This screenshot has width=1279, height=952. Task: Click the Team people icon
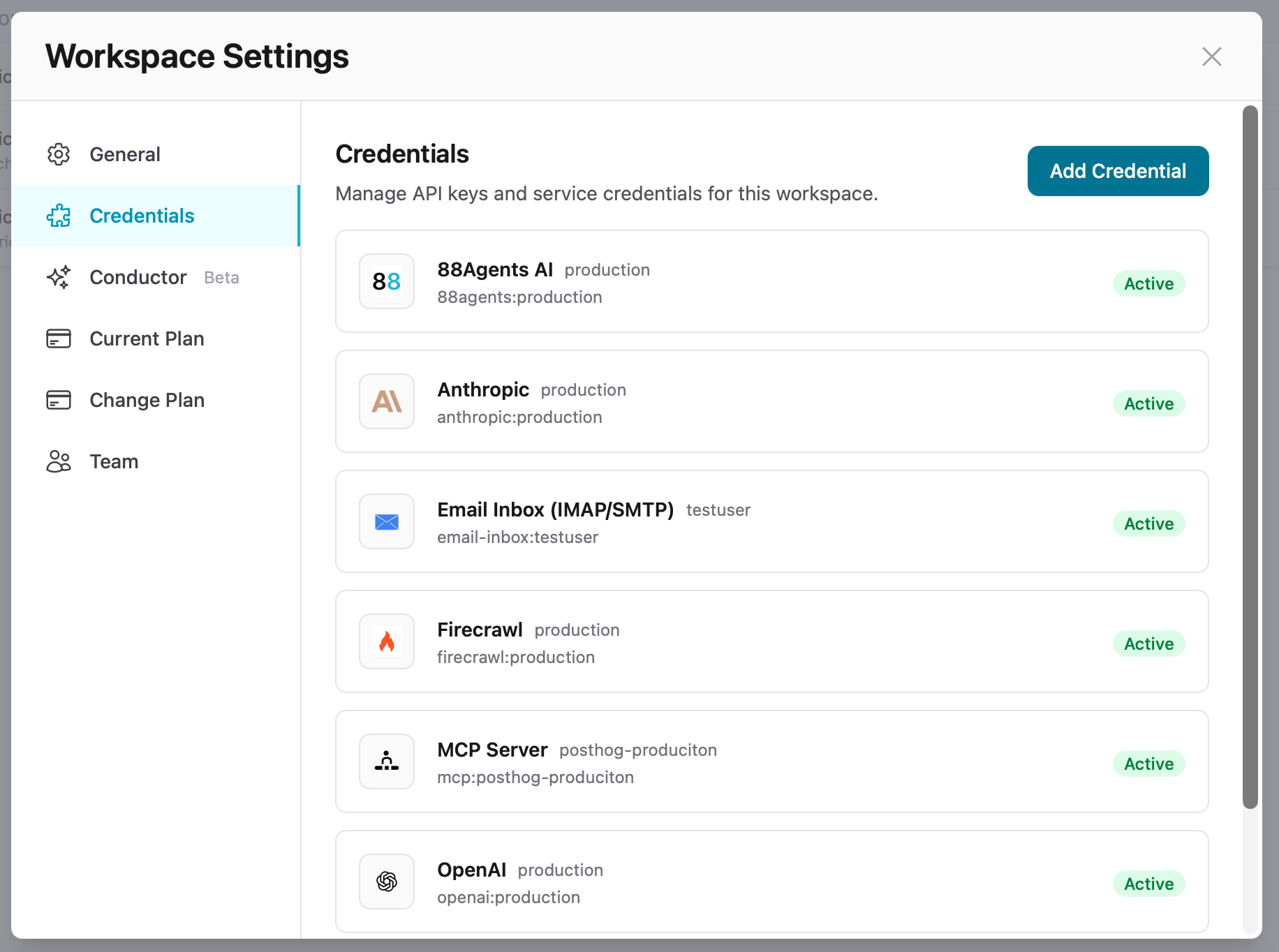click(59, 461)
